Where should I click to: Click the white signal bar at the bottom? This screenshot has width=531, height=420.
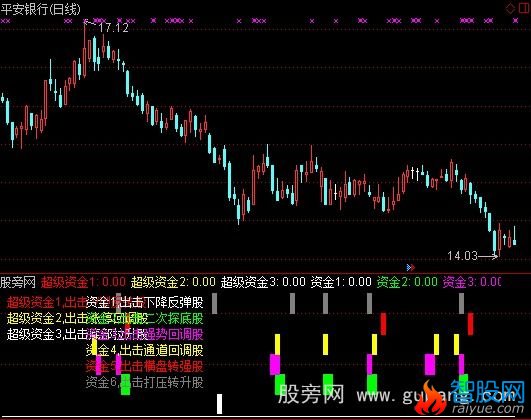(219, 404)
